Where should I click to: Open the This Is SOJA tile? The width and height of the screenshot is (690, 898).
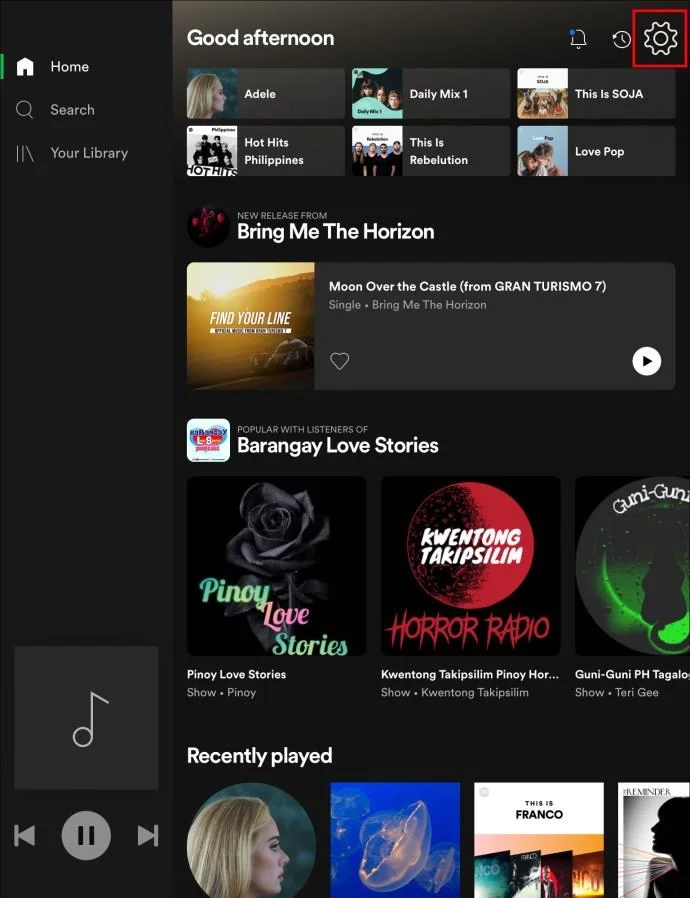596,93
